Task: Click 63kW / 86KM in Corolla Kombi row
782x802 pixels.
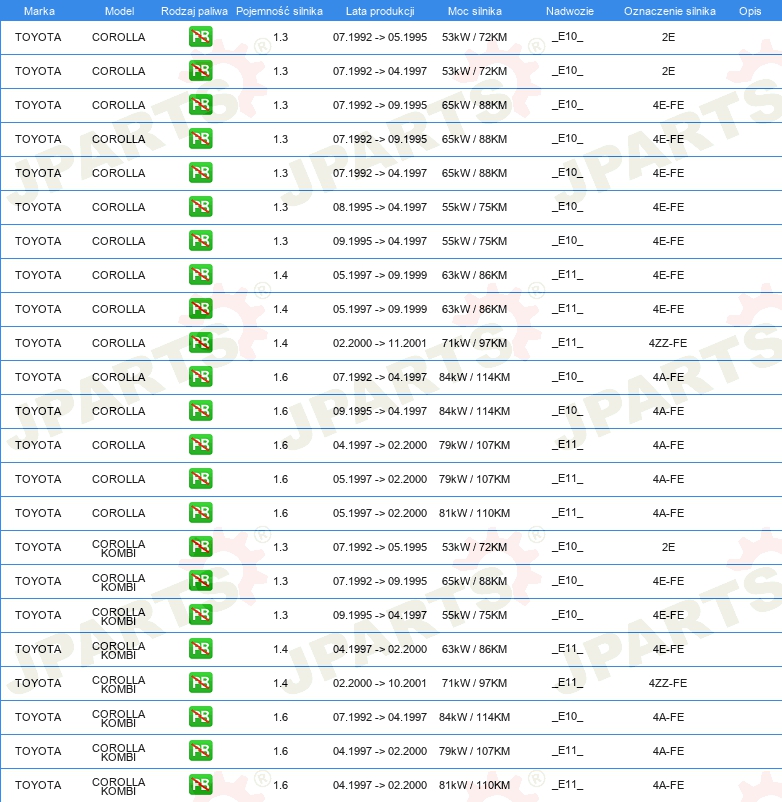Action: 474,649
